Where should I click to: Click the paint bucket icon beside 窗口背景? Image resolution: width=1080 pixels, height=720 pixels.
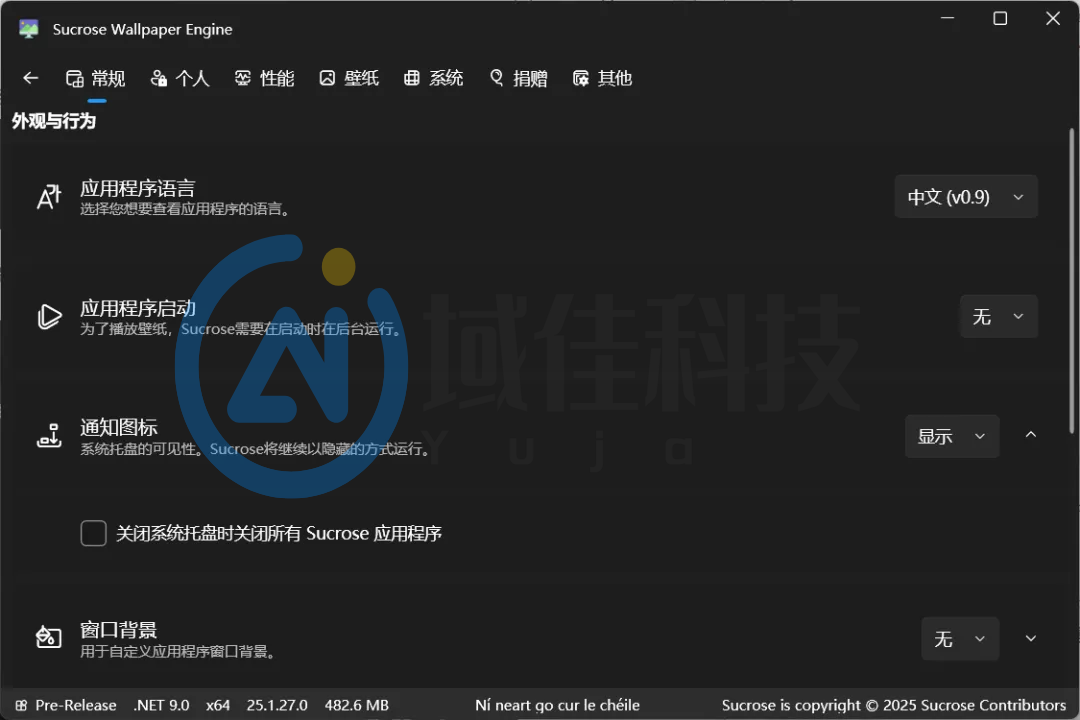[49, 638]
